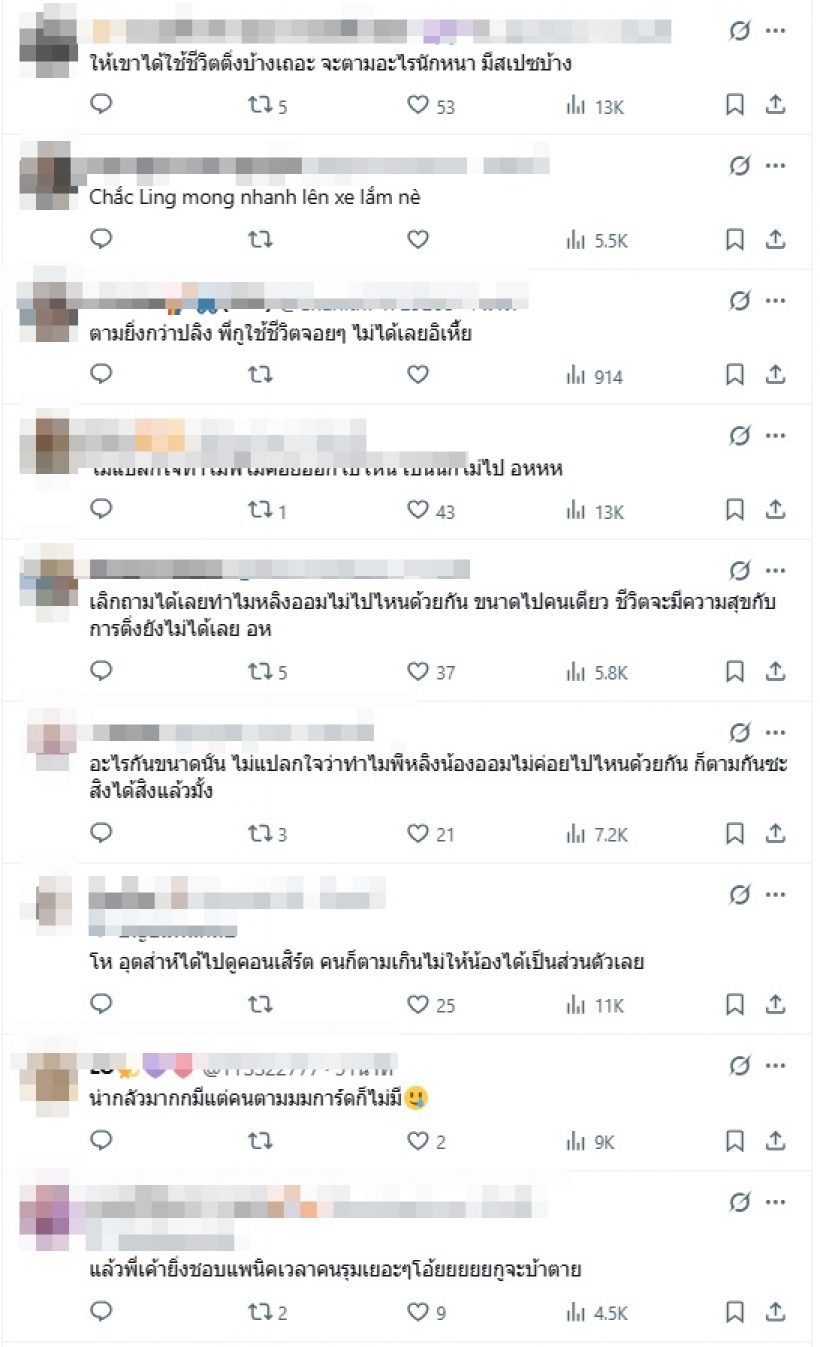Open Grok icon on the 9K views comment

[739, 1066]
